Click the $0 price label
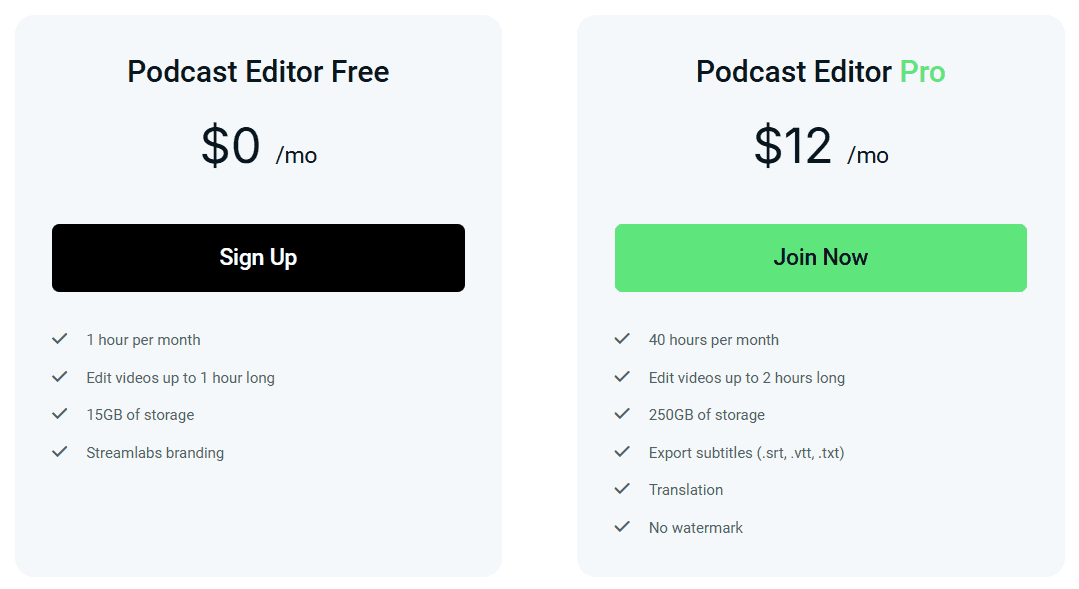This screenshot has width=1079, height=589. click(229, 147)
